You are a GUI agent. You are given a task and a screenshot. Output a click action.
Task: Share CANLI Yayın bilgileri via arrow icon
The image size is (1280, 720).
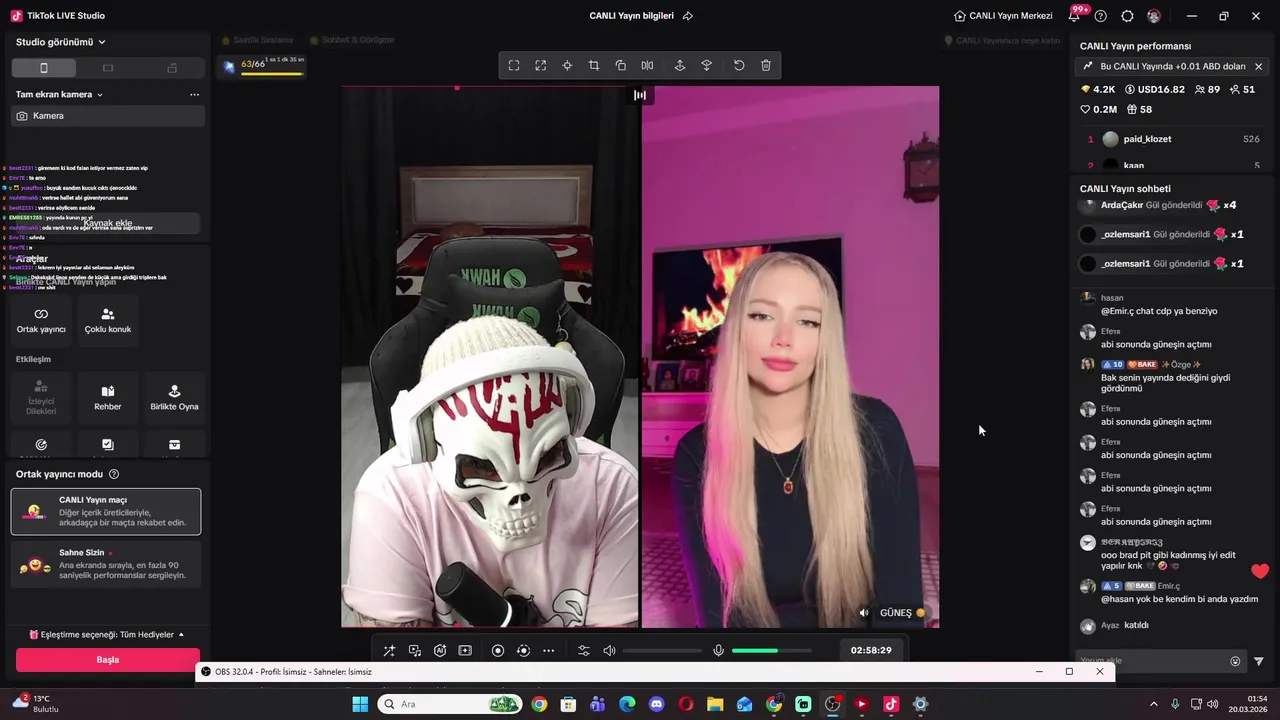pyautogui.click(x=688, y=16)
